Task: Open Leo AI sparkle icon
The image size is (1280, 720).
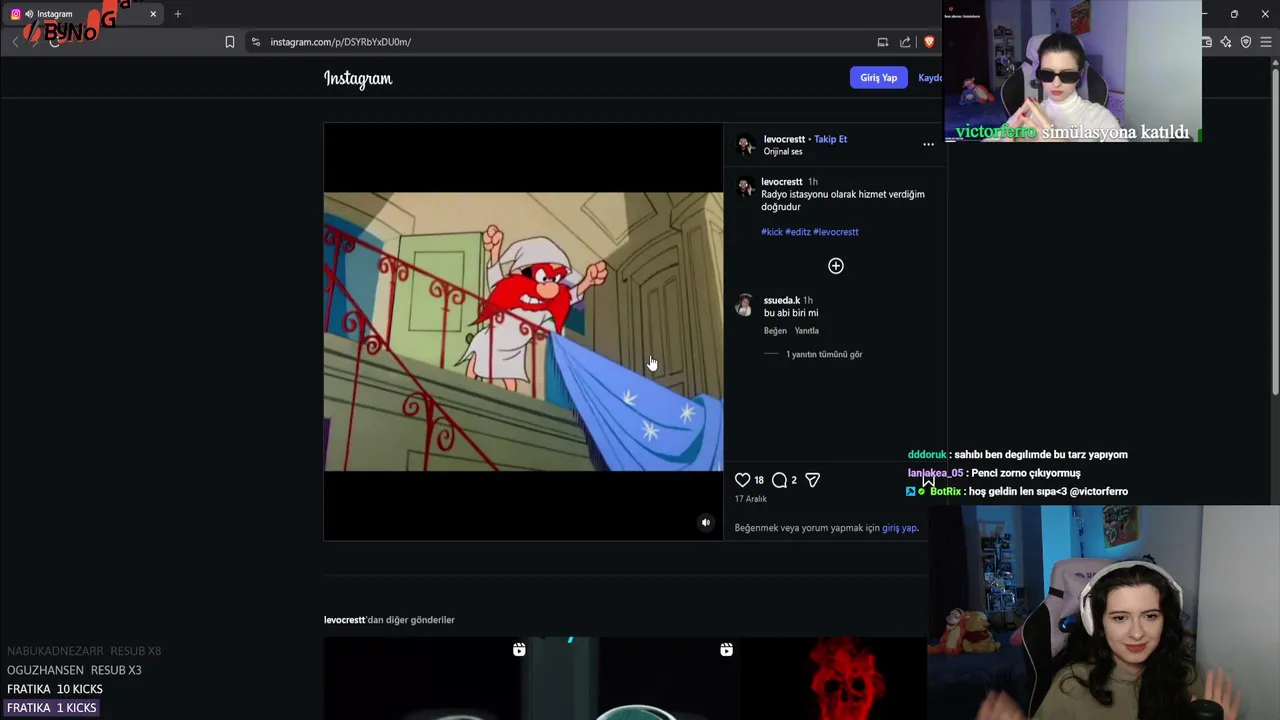Action: pos(1226,42)
